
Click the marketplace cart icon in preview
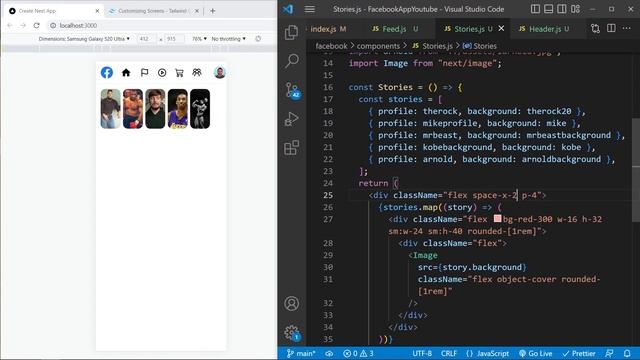click(179, 73)
